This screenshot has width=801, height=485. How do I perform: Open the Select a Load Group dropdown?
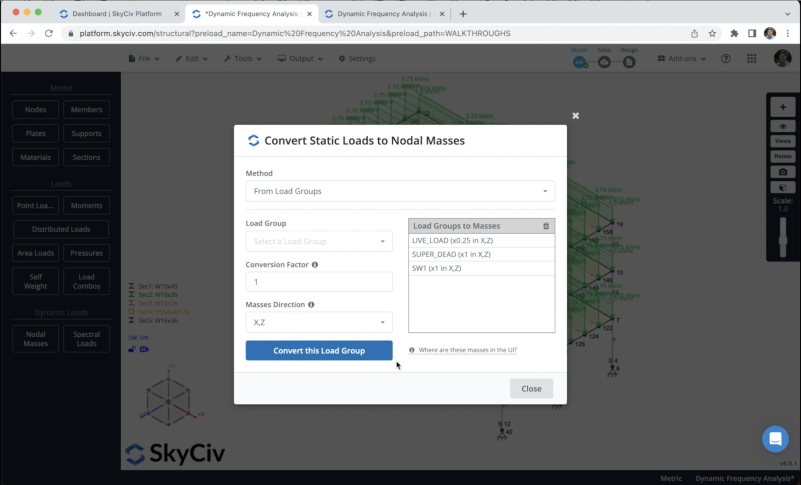tap(319, 241)
